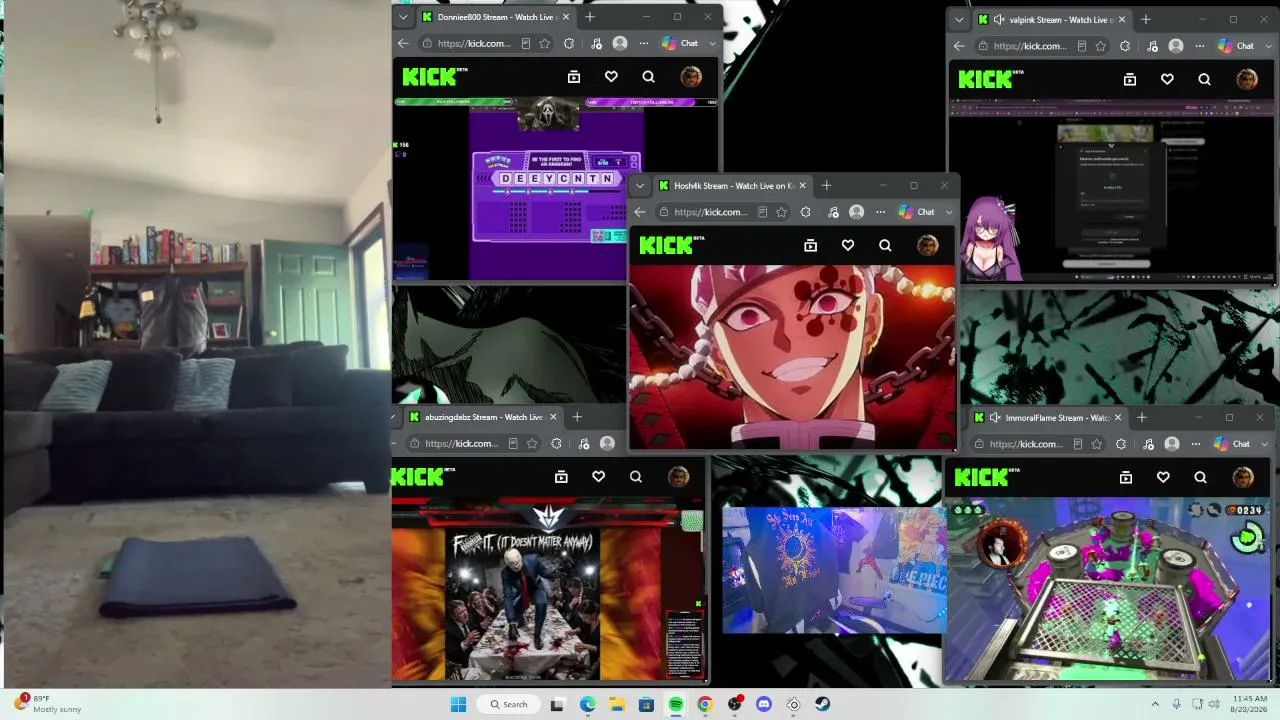The image size is (1280, 720).
Task: Go back in the Donniee800 browser window
Action: 403,44
